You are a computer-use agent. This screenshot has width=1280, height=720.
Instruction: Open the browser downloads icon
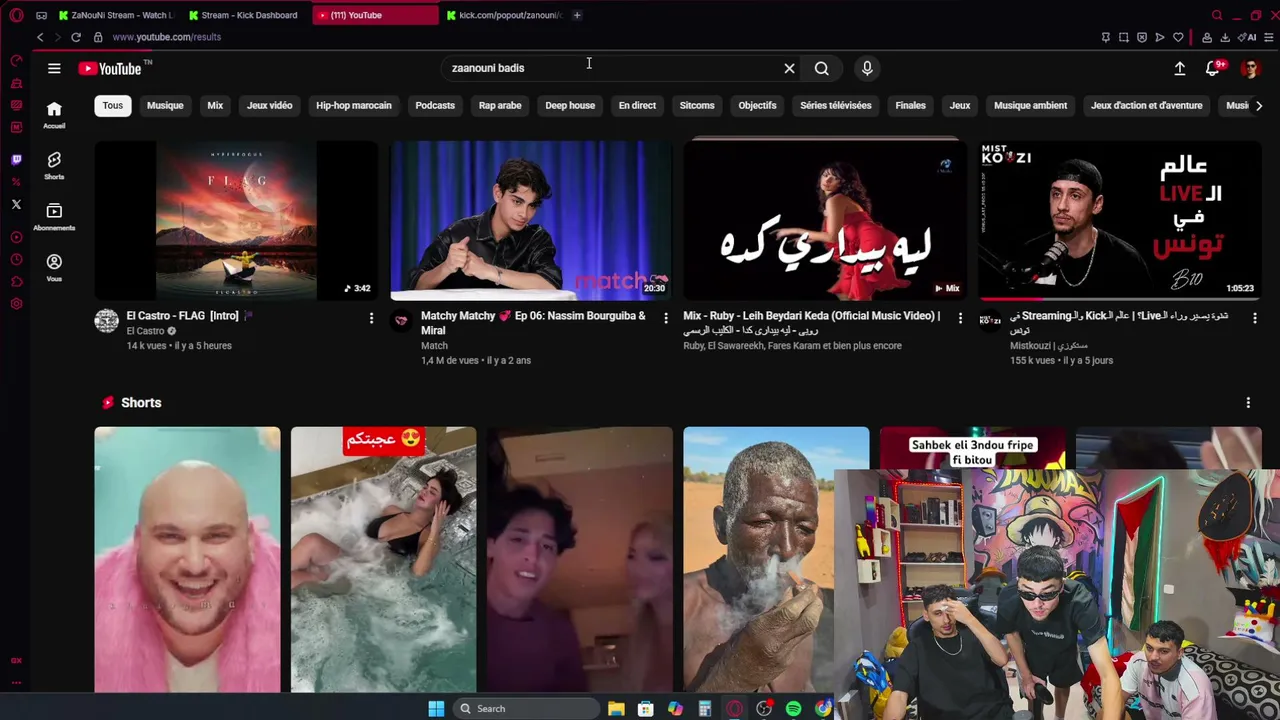[1225, 38]
